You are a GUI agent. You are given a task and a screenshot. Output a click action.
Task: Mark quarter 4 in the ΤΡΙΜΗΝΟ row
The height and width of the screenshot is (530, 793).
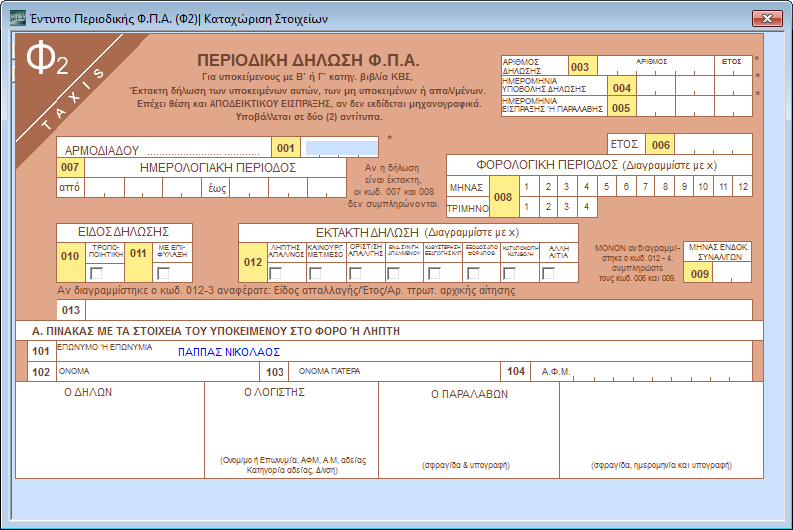586,207
